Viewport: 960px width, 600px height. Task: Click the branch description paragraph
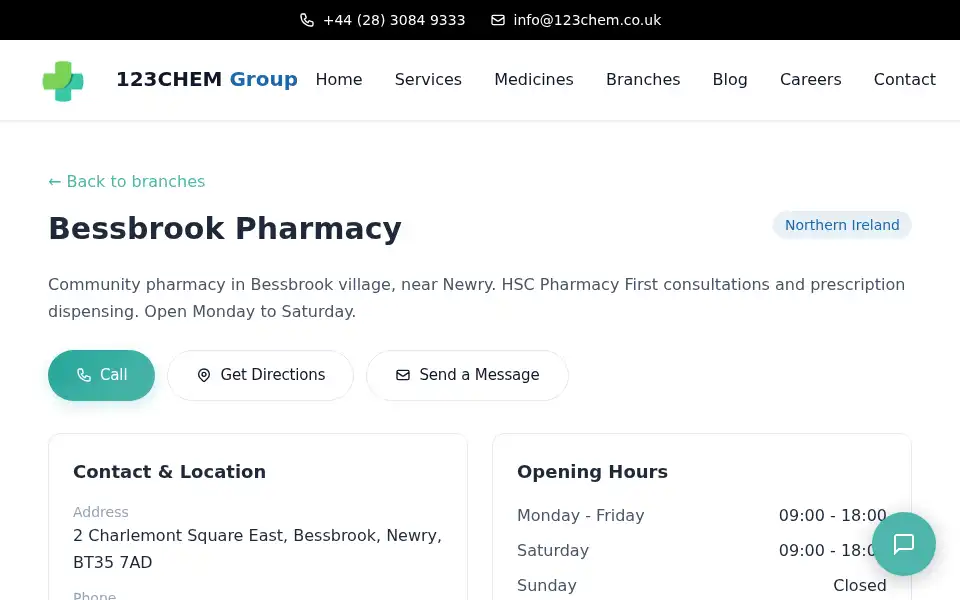pos(476,298)
